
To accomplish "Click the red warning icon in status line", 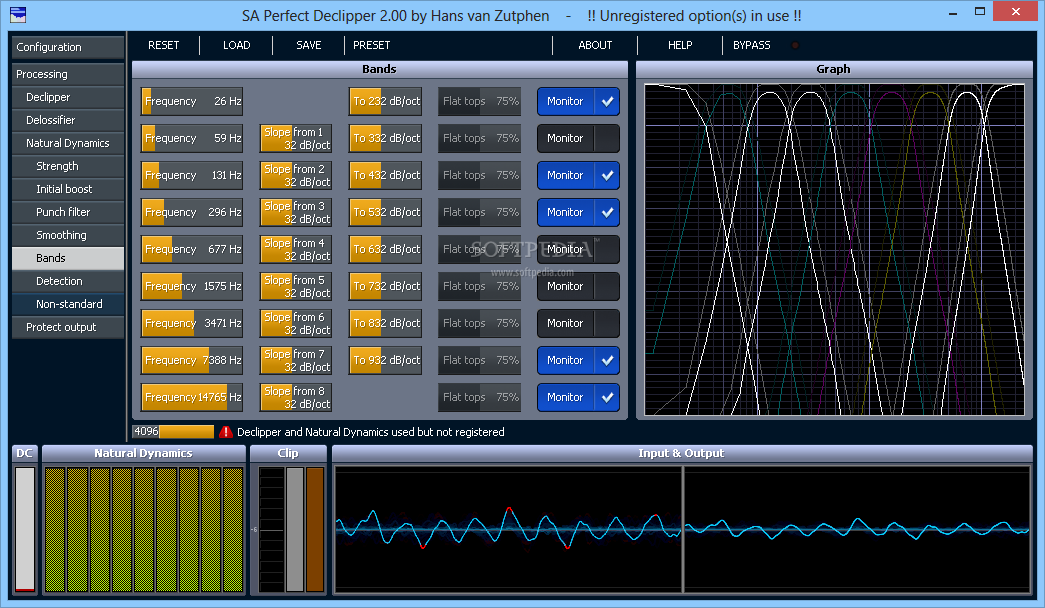I will (x=225, y=432).
